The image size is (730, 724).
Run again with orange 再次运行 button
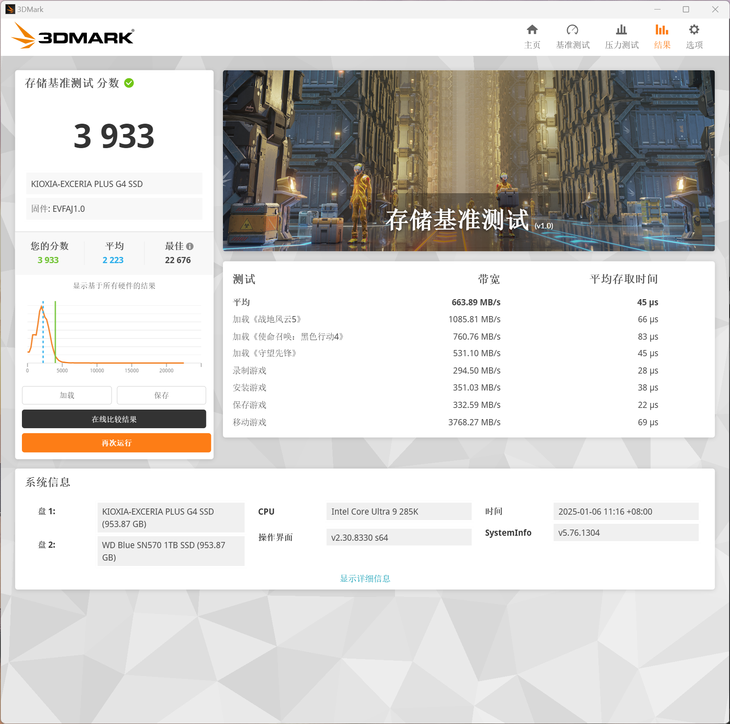(116, 443)
